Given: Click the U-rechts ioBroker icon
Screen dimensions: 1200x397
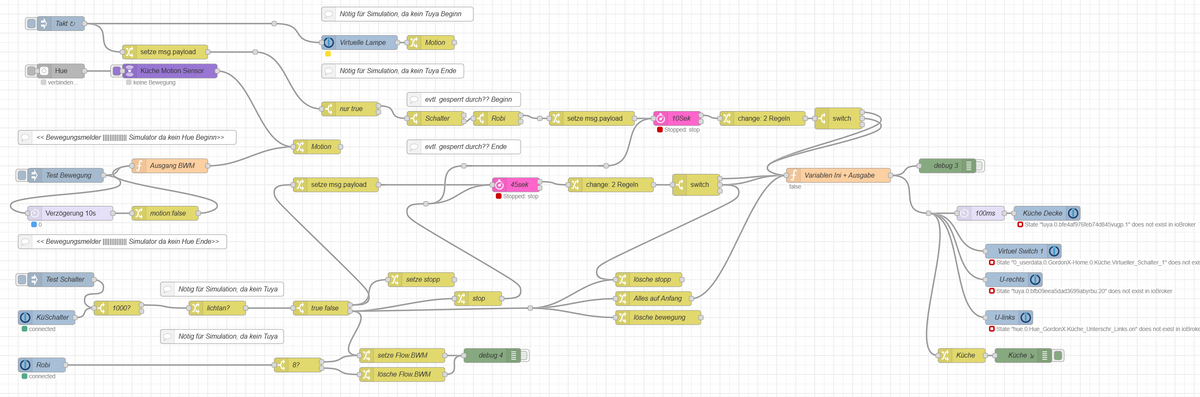Looking at the screenshot, I should coord(1035,279).
